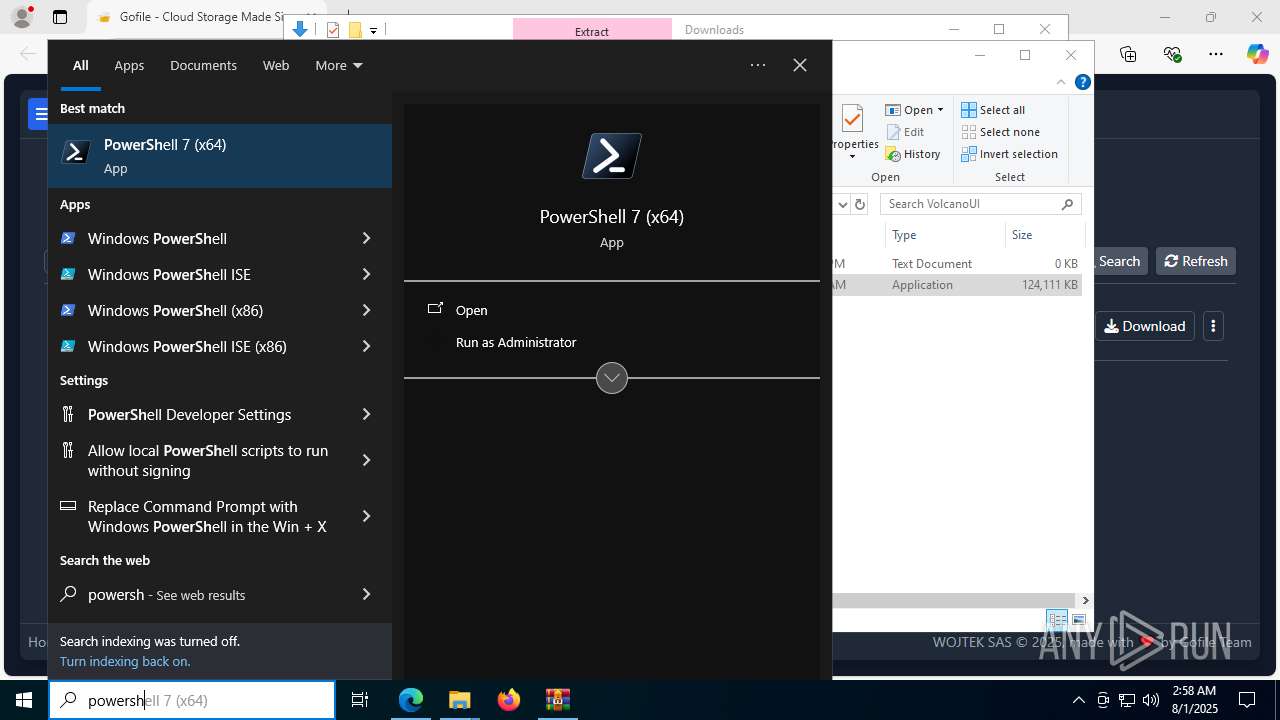Open the More filter dropdown

click(339, 65)
